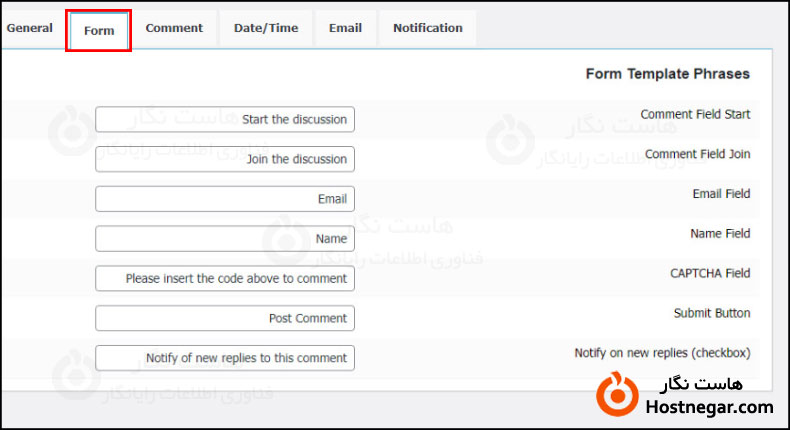
Task: Go to the Date/Time tab
Action: (266, 28)
